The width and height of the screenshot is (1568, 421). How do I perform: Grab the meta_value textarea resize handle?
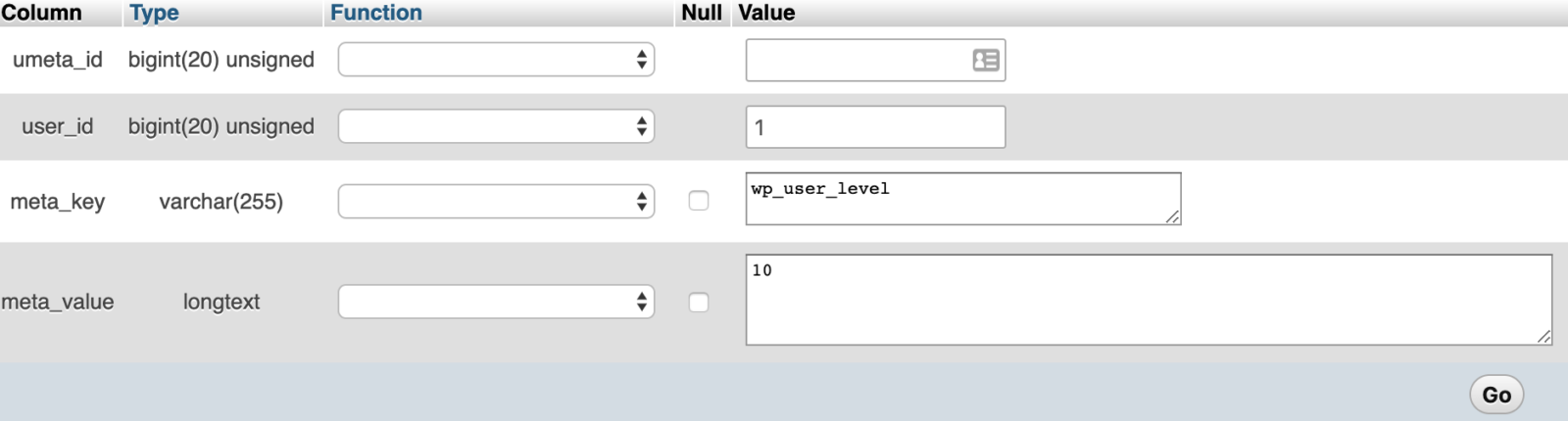(1544, 336)
